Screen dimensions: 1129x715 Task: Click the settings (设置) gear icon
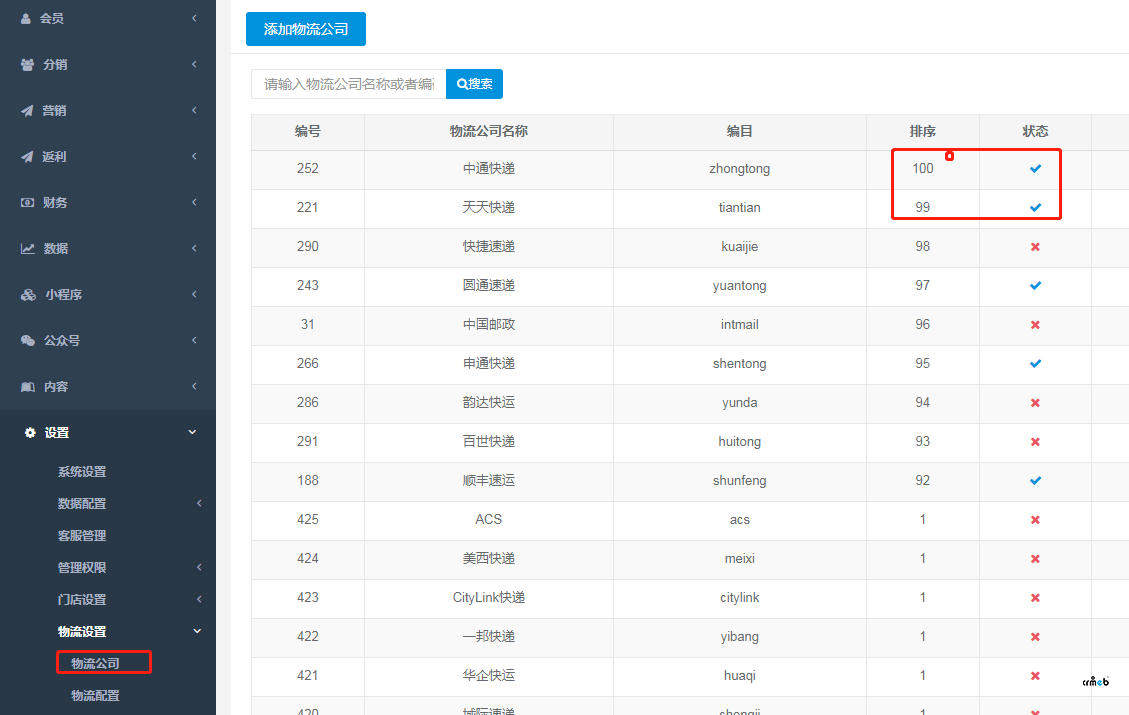coord(30,433)
